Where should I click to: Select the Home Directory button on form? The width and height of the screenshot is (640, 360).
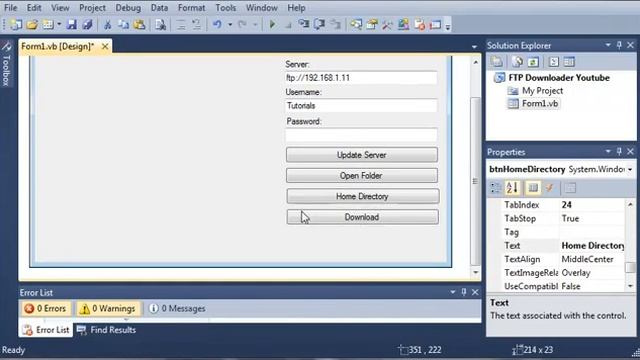(363, 196)
